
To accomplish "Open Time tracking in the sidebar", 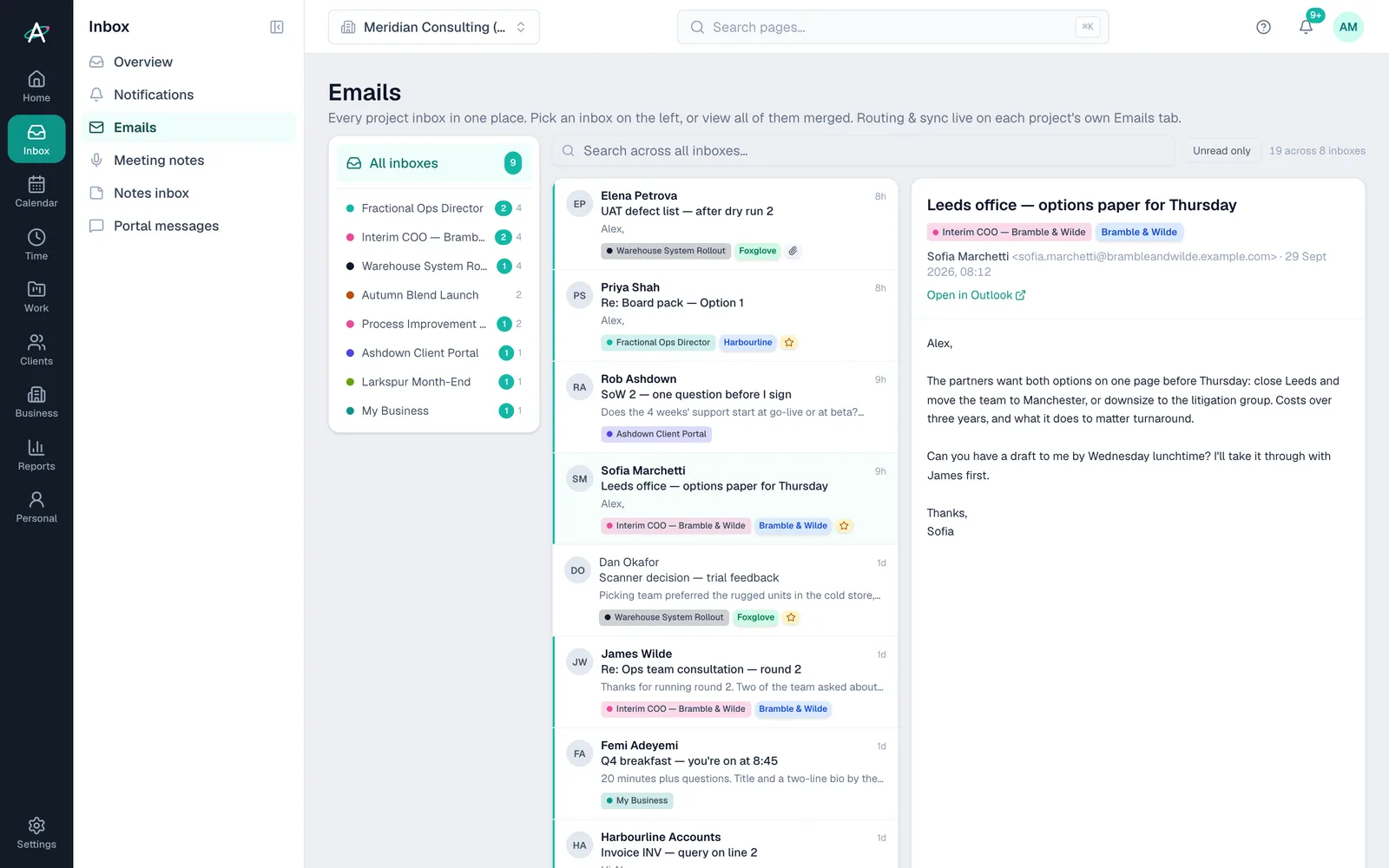I will click(x=36, y=244).
